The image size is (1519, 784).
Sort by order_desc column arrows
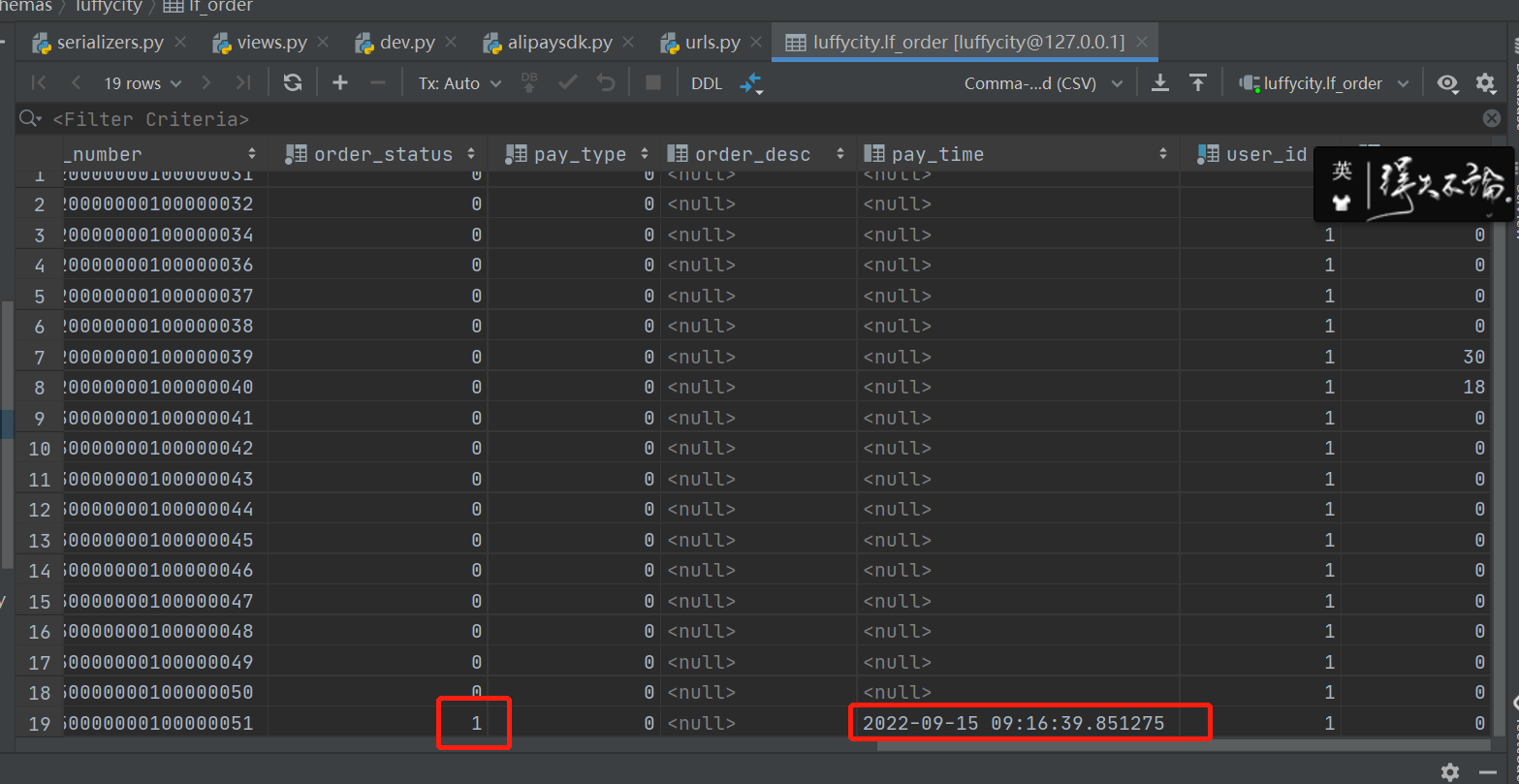pos(839,154)
